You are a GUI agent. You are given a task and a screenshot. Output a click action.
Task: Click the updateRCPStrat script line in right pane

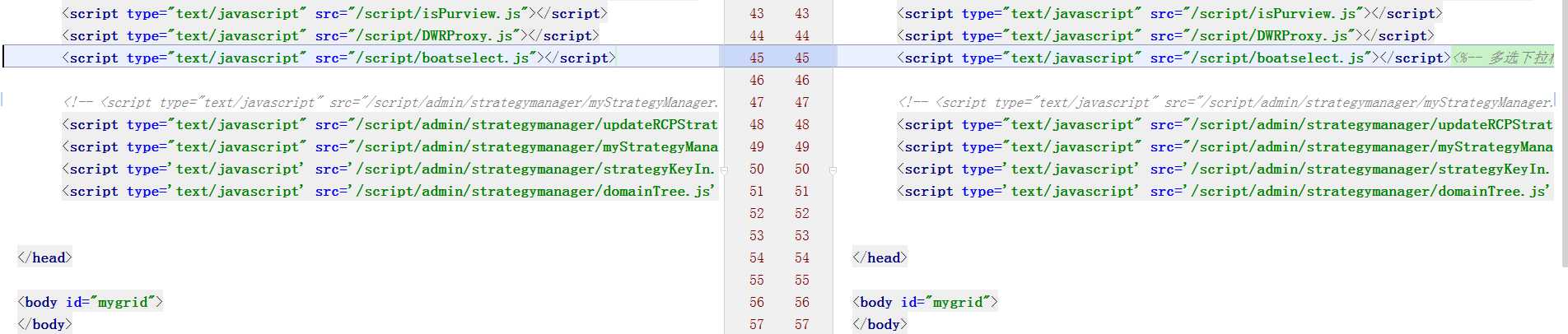(x=1225, y=124)
